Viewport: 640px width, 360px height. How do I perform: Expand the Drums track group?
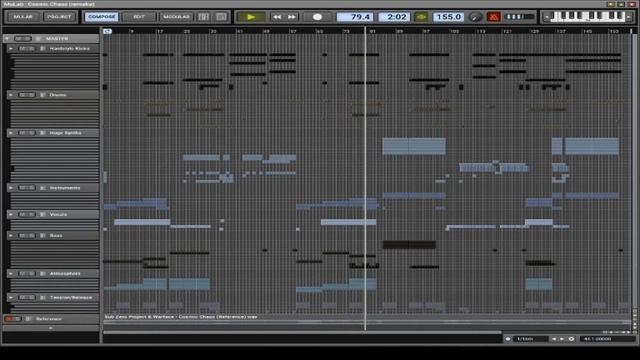[11, 95]
